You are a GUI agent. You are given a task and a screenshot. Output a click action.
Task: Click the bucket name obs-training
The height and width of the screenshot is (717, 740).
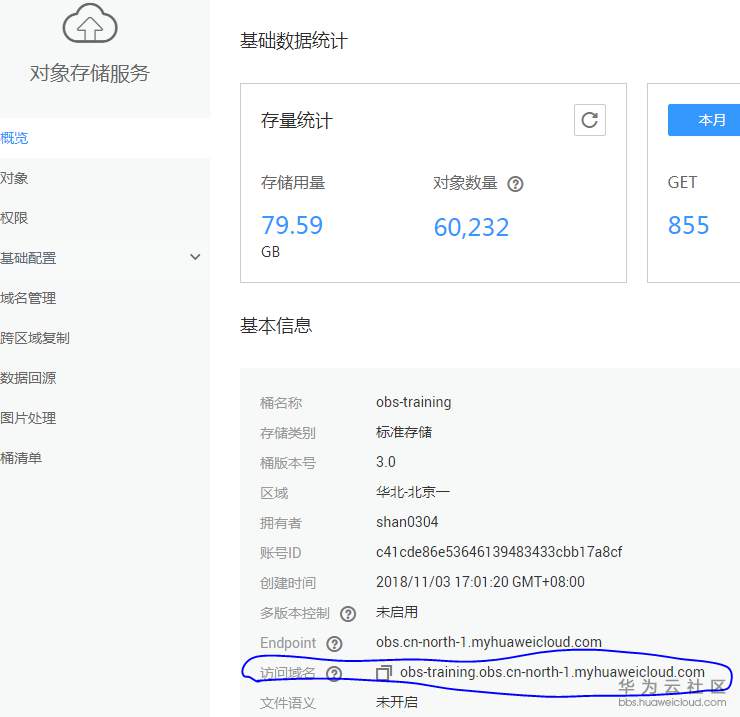[413, 402]
